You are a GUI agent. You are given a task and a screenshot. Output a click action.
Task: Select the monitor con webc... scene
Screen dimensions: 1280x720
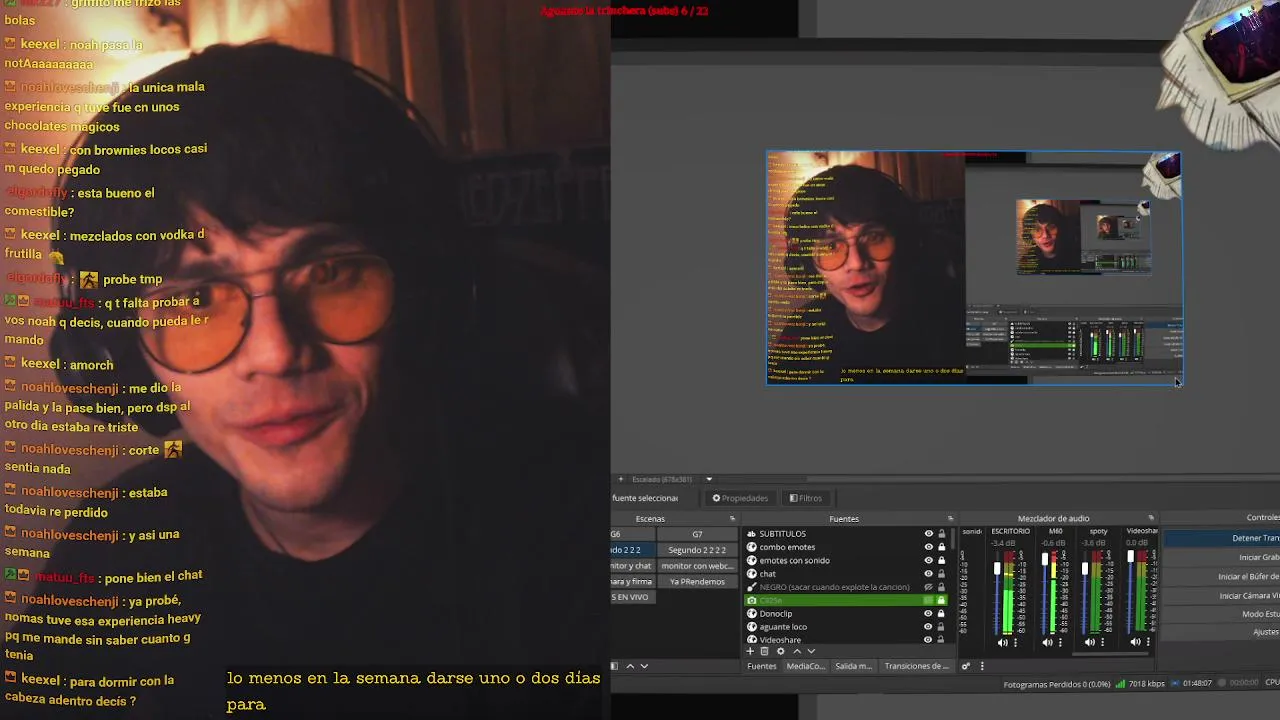tap(697, 566)
